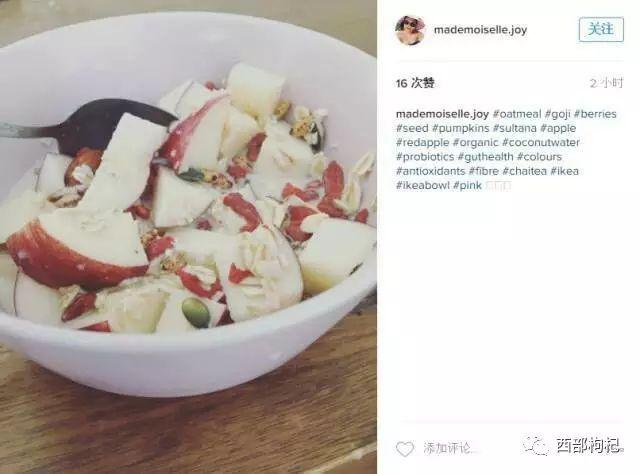
Task: Open the #oatmeal hashtag
Action: [x=517, y=114]
